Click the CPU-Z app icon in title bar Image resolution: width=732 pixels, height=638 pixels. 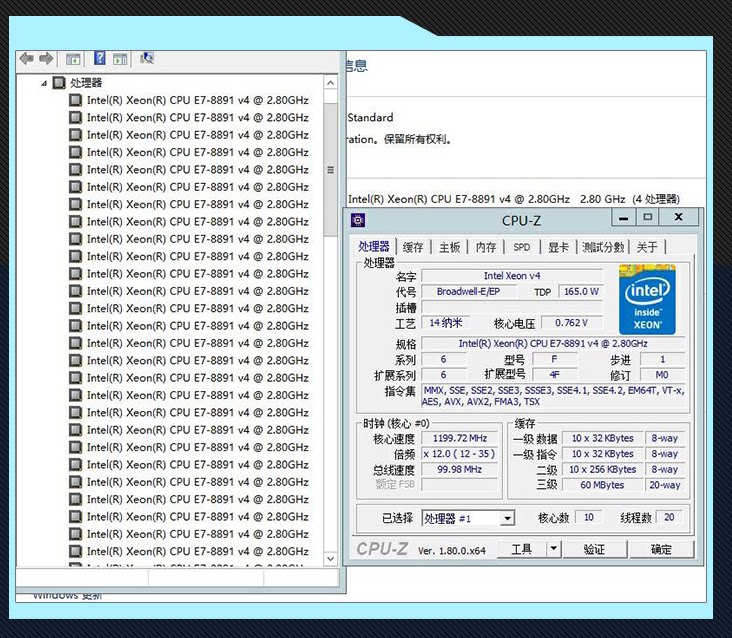pos(358,220)
